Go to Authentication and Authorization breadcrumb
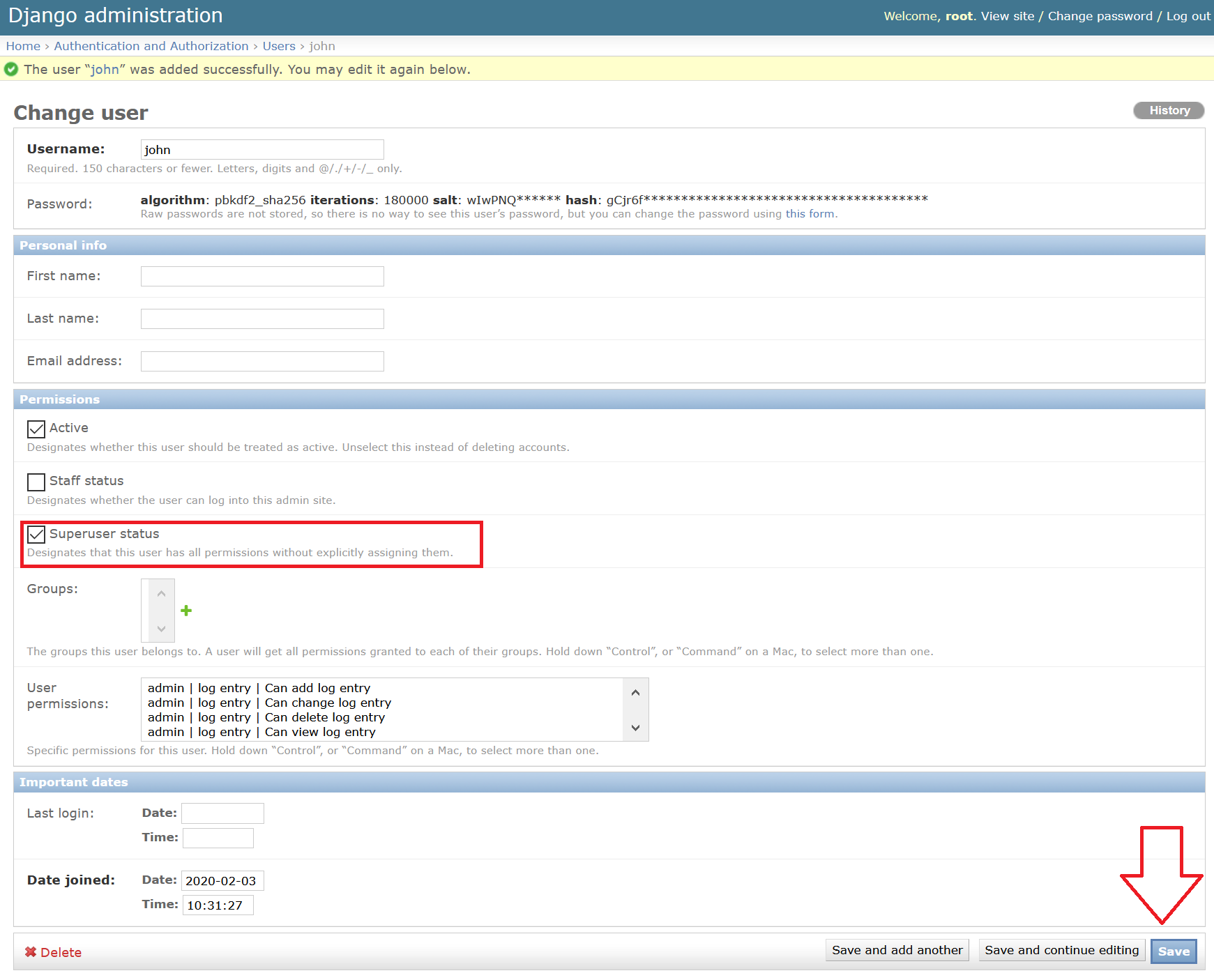The height and width of the screenshot is (980, 1214). (151, 46)
